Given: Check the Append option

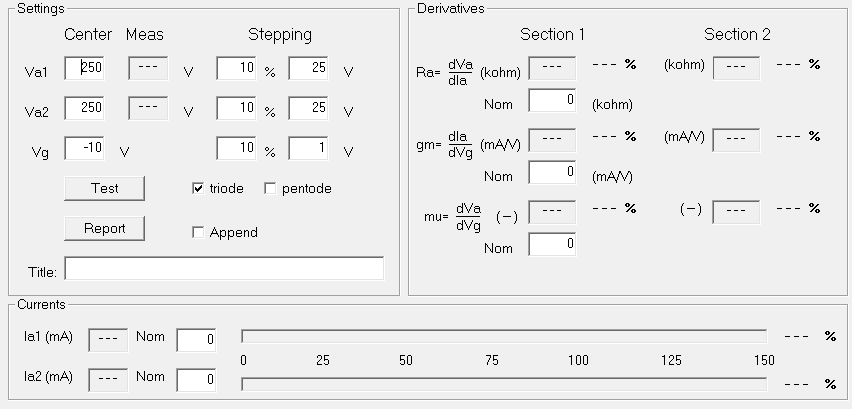Looking at the screenshot, I should 198,232.
